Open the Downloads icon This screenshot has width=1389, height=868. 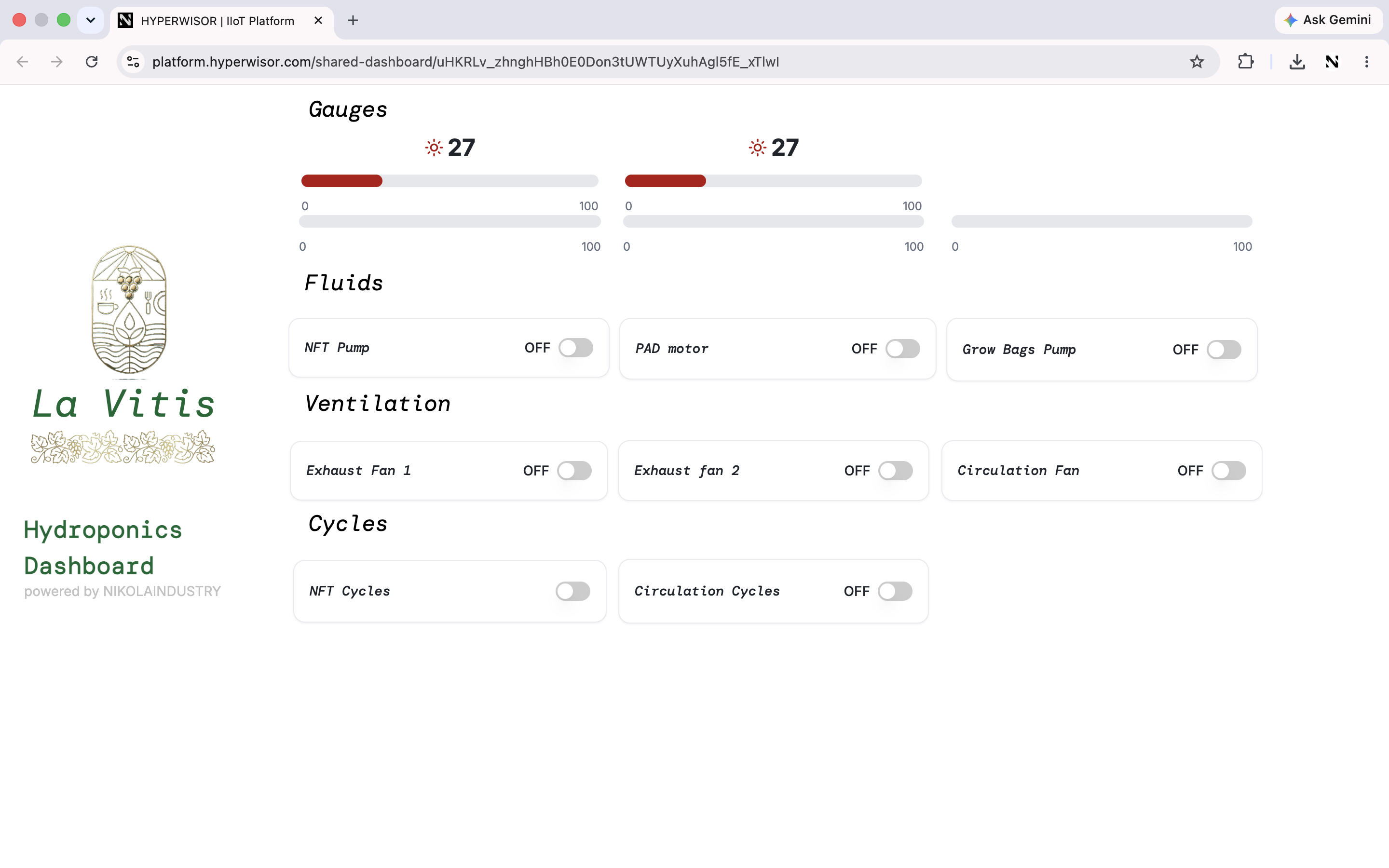(1296, 61)
